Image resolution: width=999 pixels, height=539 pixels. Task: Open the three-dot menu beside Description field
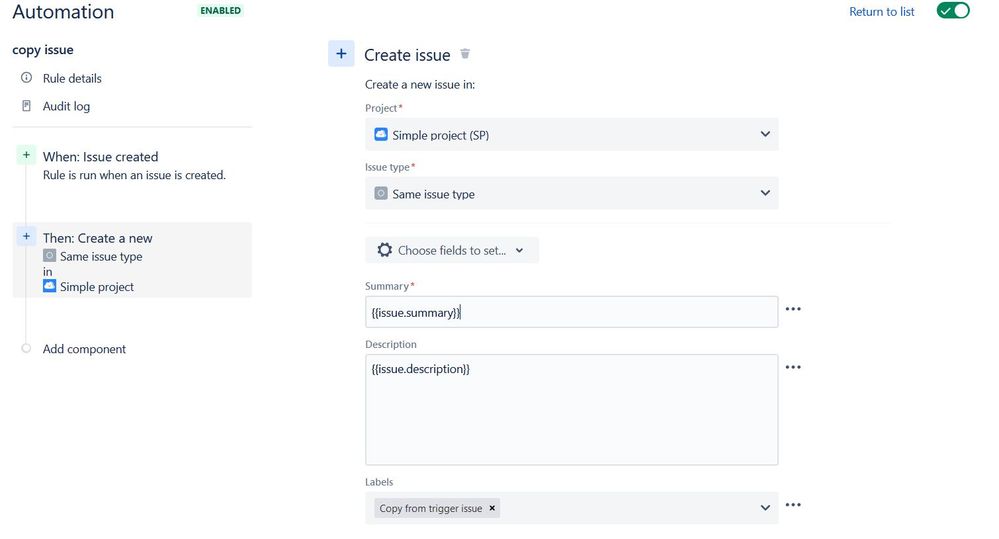[x=793, y=368]
